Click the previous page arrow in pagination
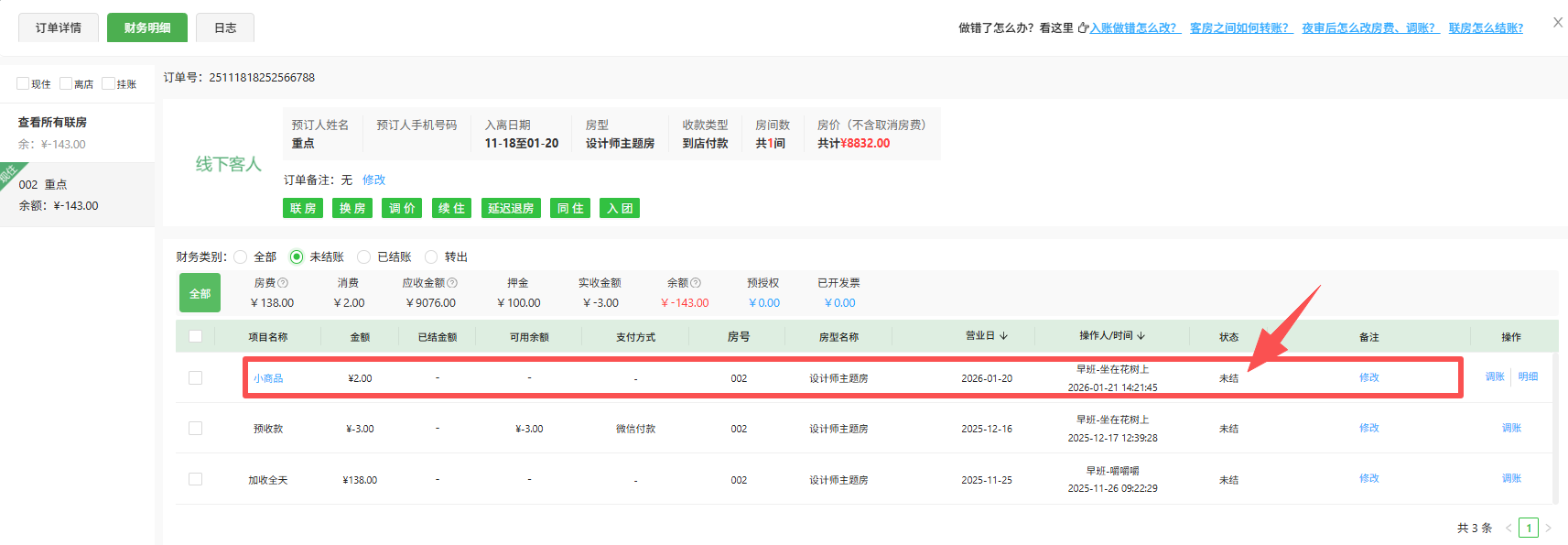The height and width of the screenshot is (545, 1568). [x=1509, y=529]
